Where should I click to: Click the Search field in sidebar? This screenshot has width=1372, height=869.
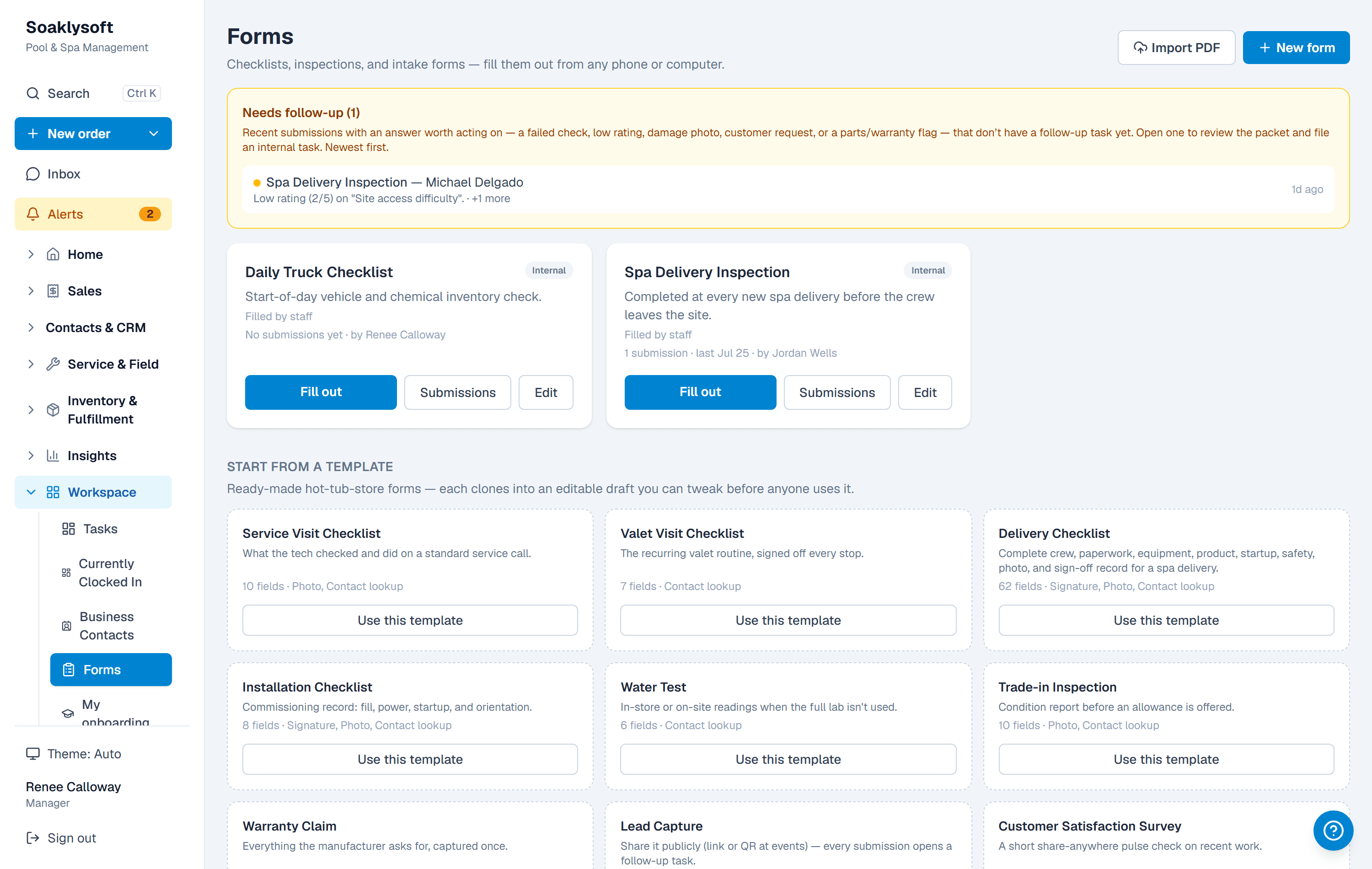click(x=93, y=93)
